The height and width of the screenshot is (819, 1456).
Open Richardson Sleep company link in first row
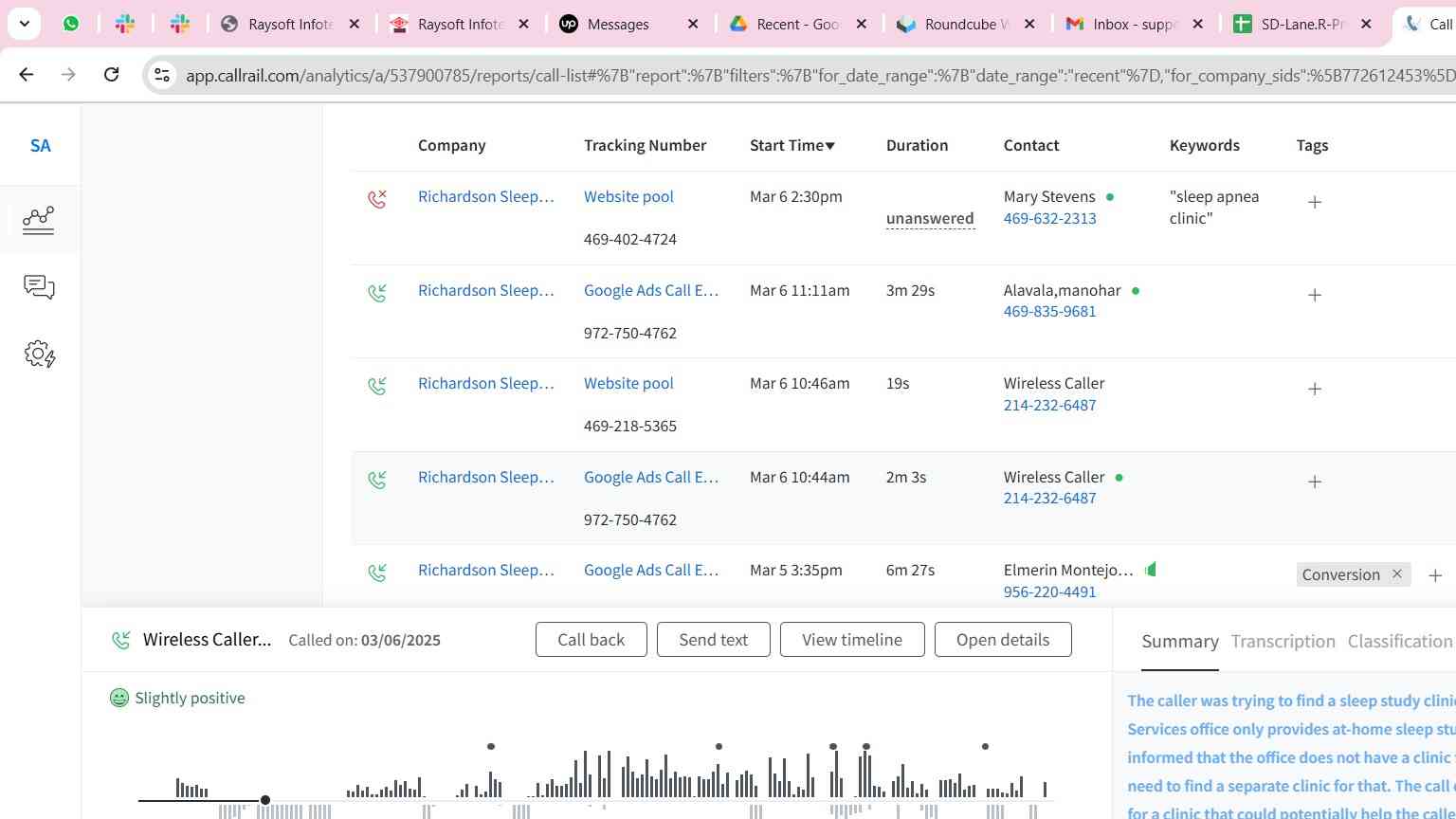click(x=485, y=196)
